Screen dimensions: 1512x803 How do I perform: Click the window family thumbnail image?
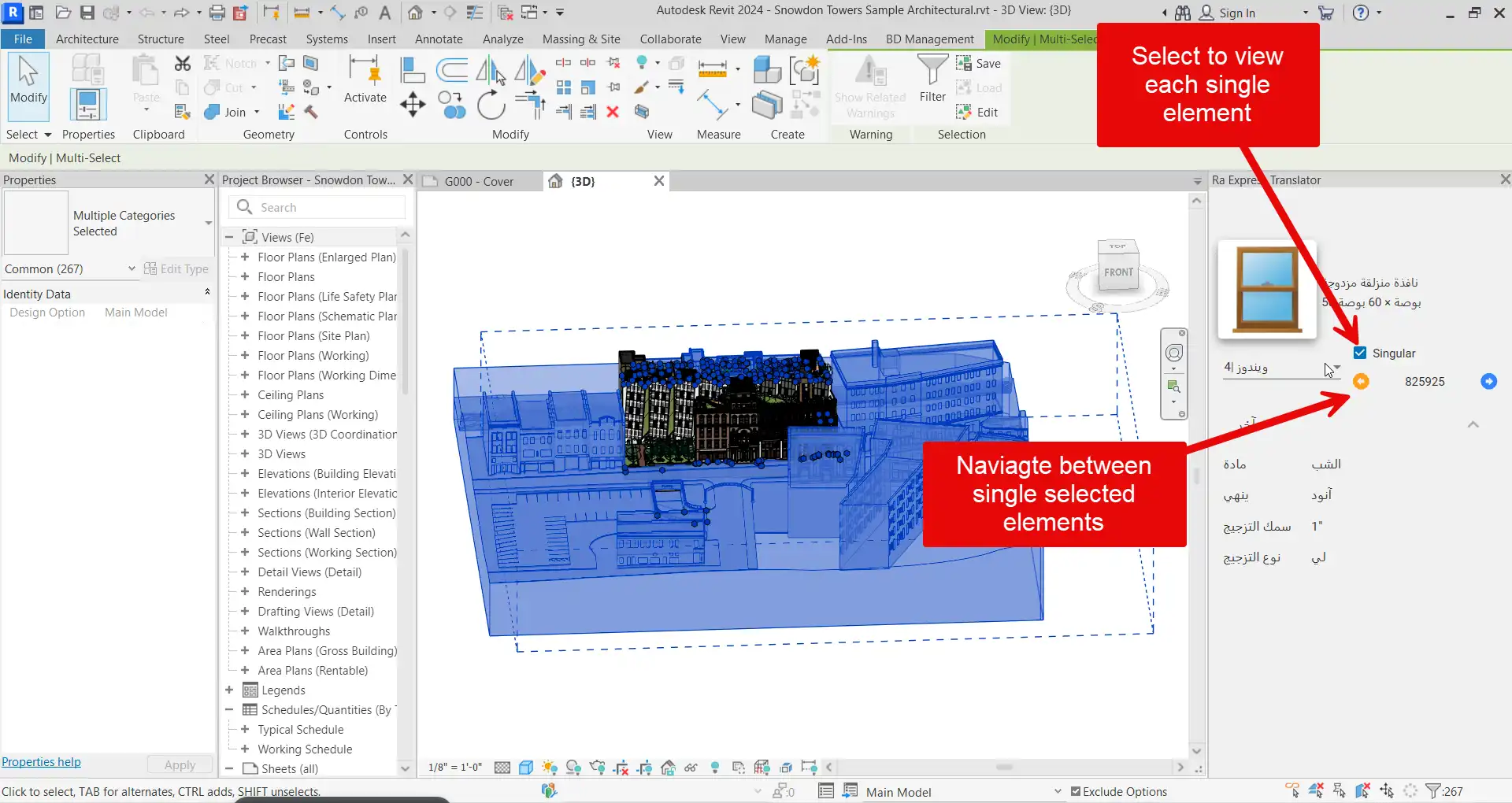pyautogui.click(x=1266, y=289)
